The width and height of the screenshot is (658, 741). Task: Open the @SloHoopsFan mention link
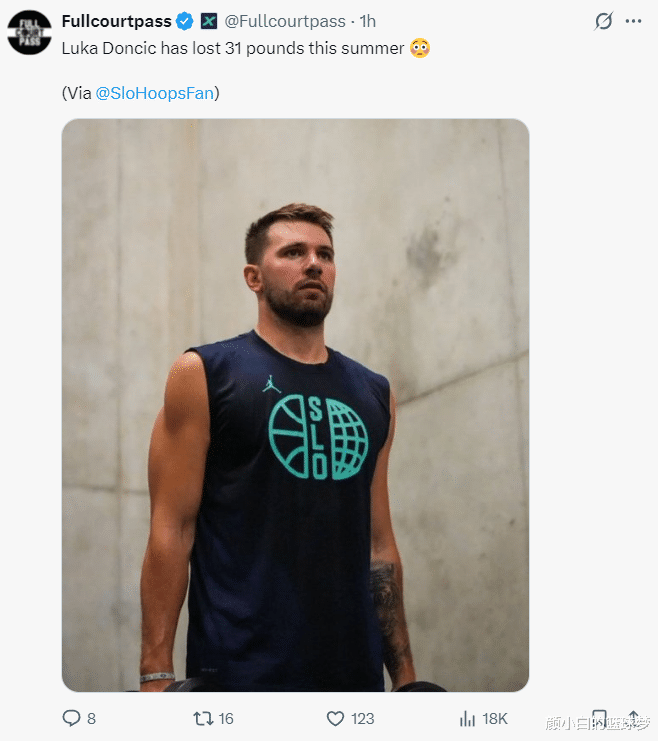154,93
